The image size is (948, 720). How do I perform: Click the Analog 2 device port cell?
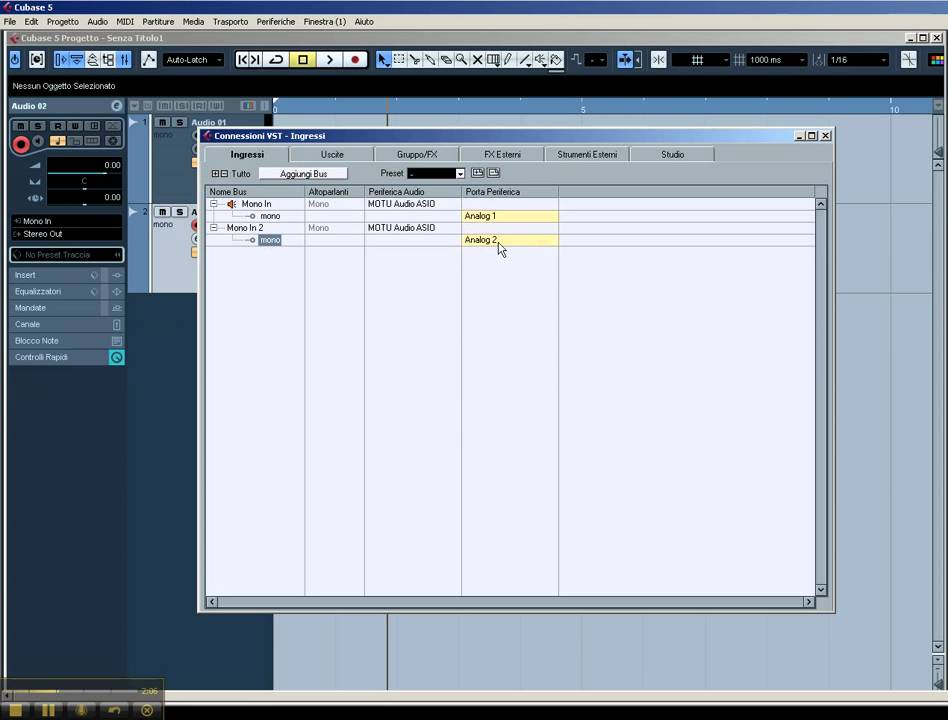(510, 240)
